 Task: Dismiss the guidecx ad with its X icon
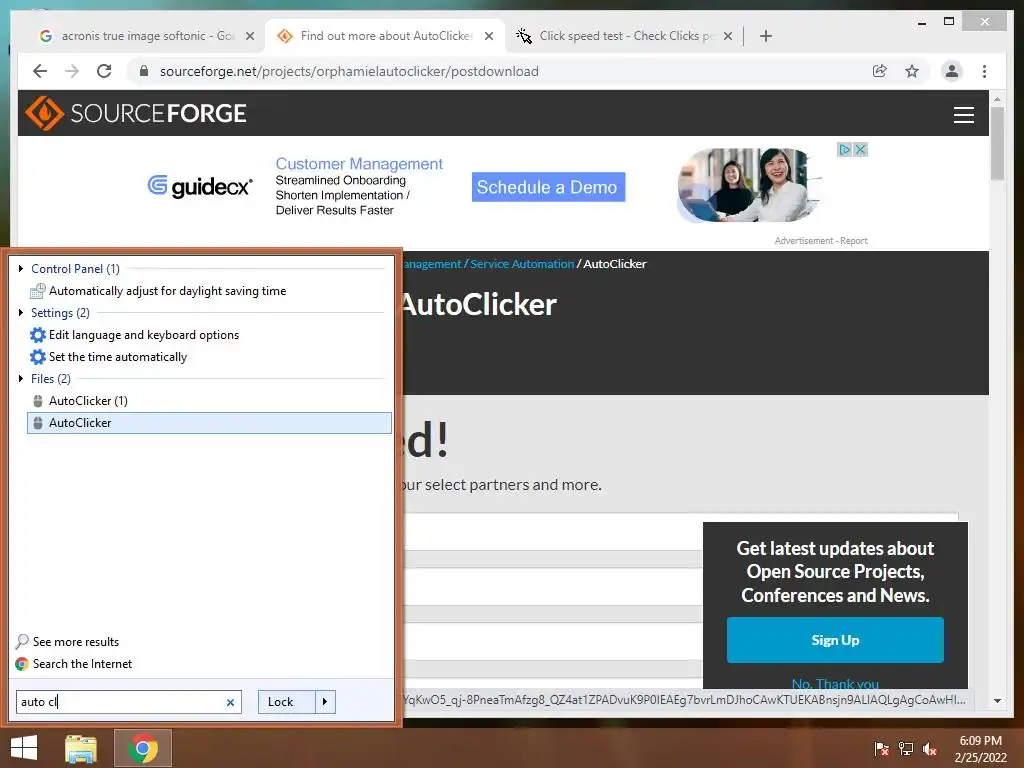(x=861, y=150)
